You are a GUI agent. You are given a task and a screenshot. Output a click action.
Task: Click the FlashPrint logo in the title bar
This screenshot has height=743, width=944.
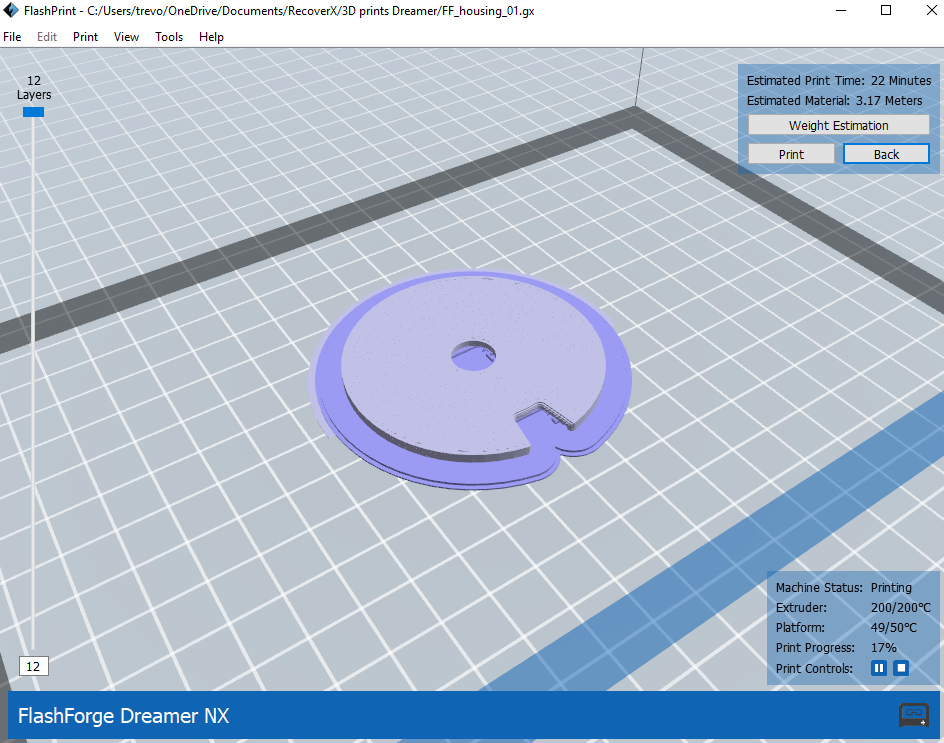[x=11, y=10]
